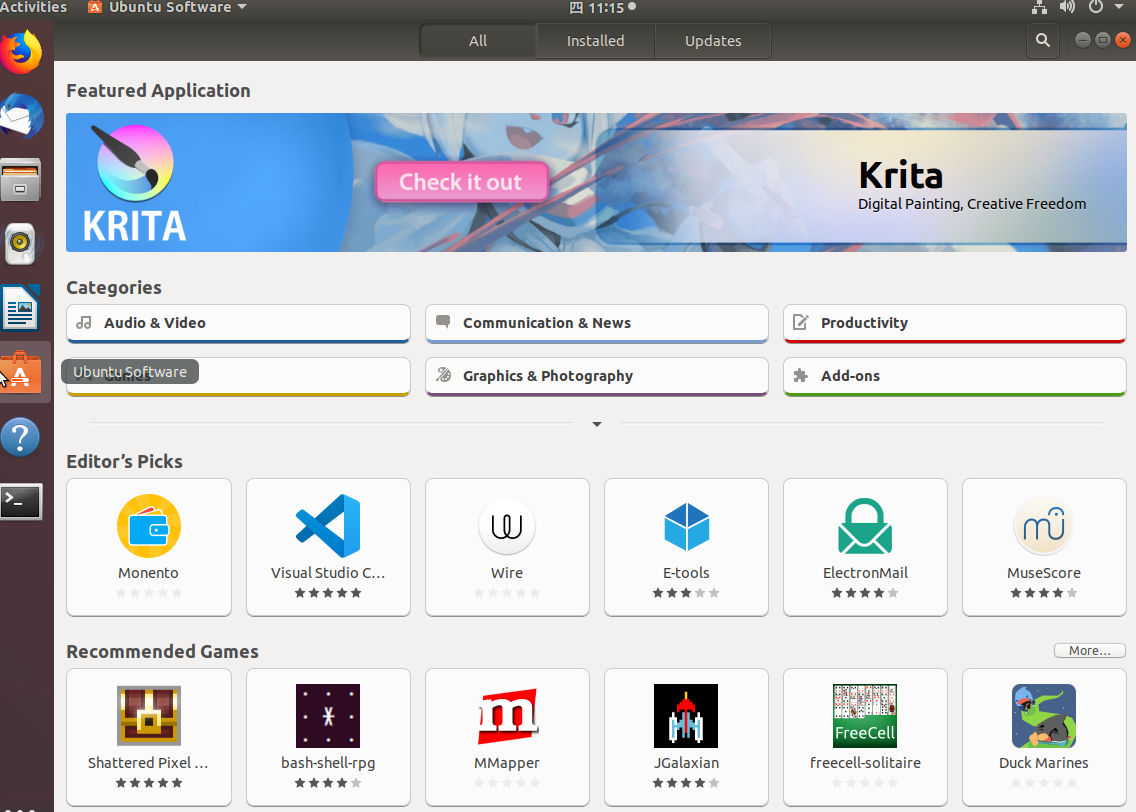
Task: Open Visual Studio Code from Editor's Picks
Action: point(328,526)
